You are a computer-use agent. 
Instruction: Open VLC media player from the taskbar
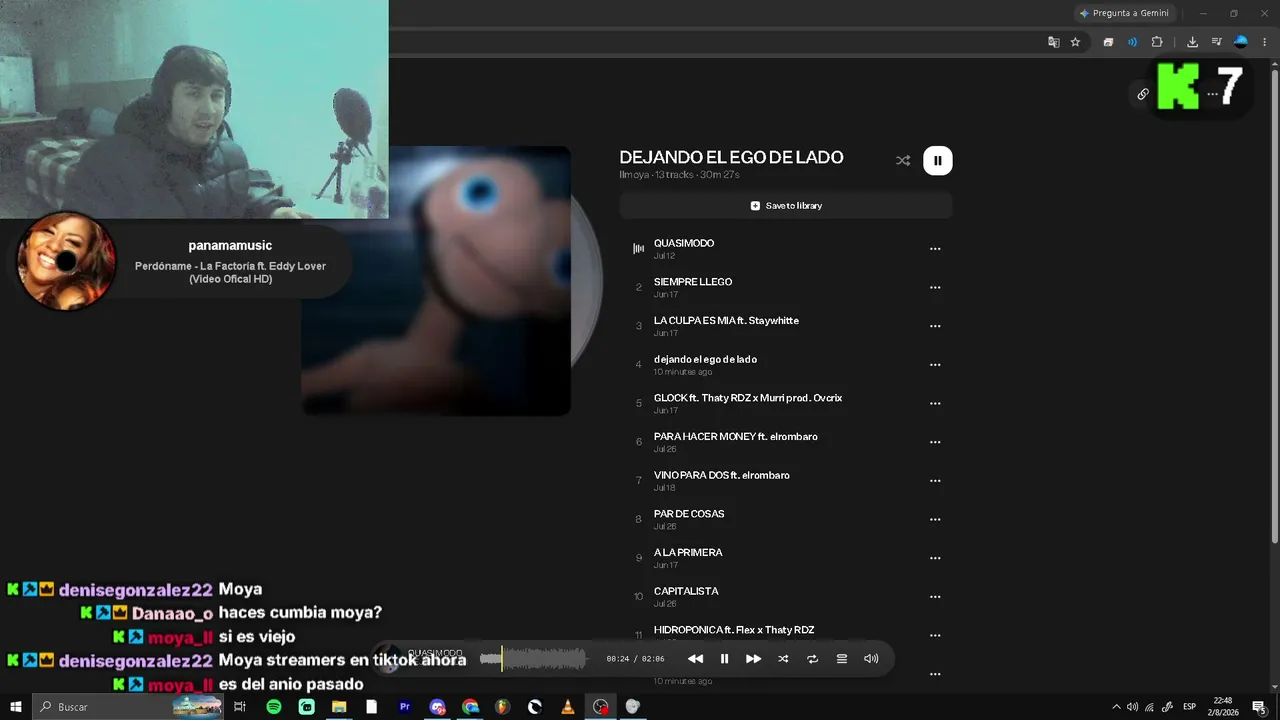click(x=568, y=707)
